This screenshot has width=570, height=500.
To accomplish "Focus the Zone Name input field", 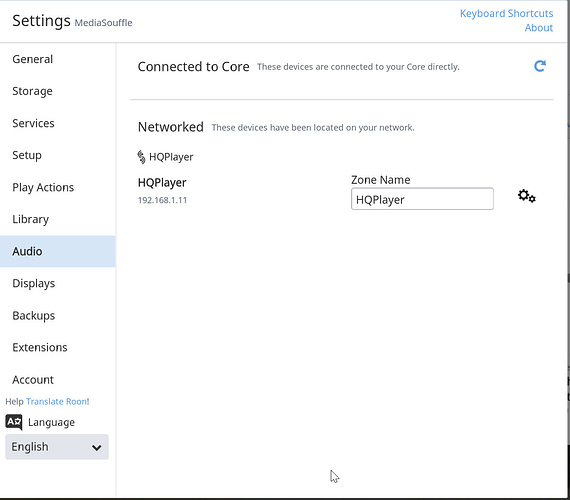I will 422,199.
